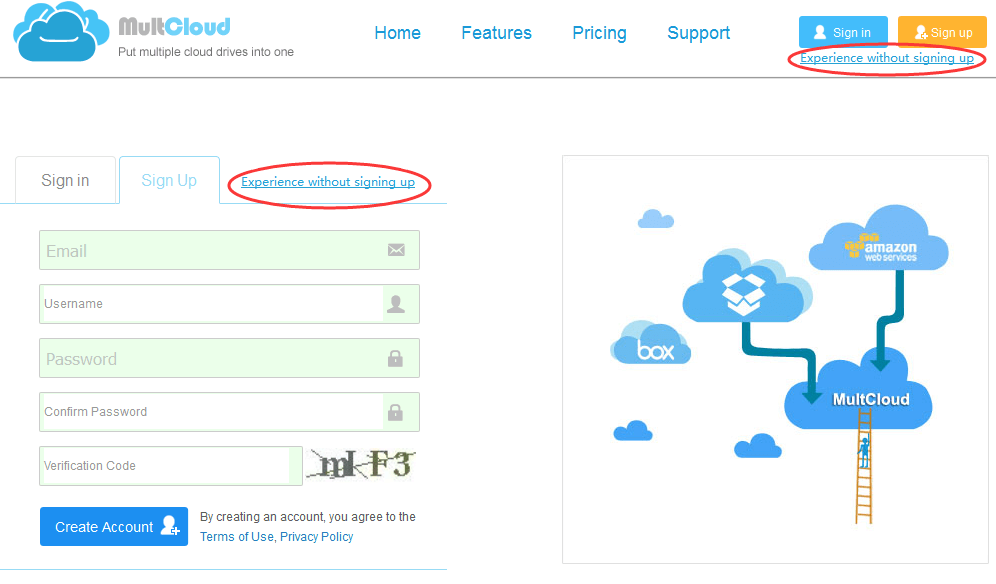Image resolution: width=996 pixels, height=584 pixels.
Task: Focus the Confirm Password input field
Action: [229, 412]
